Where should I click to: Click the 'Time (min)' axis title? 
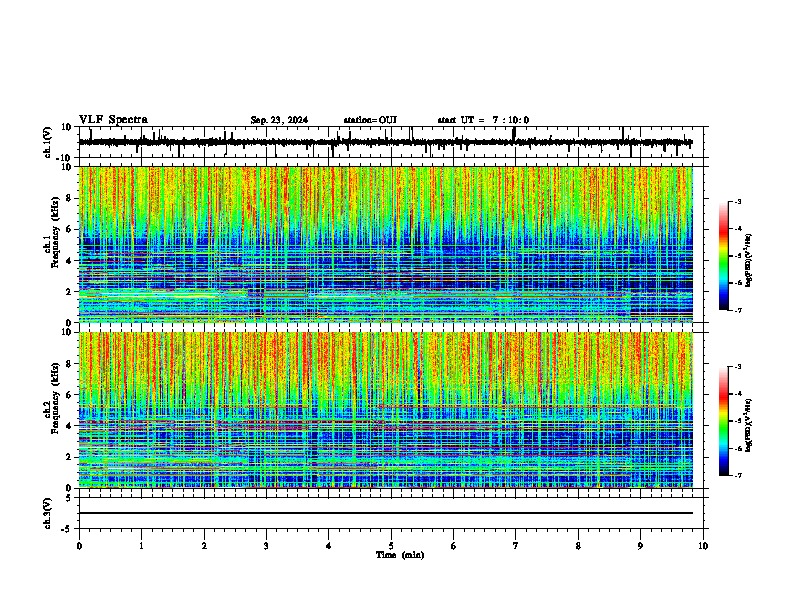tap(400, 555)
